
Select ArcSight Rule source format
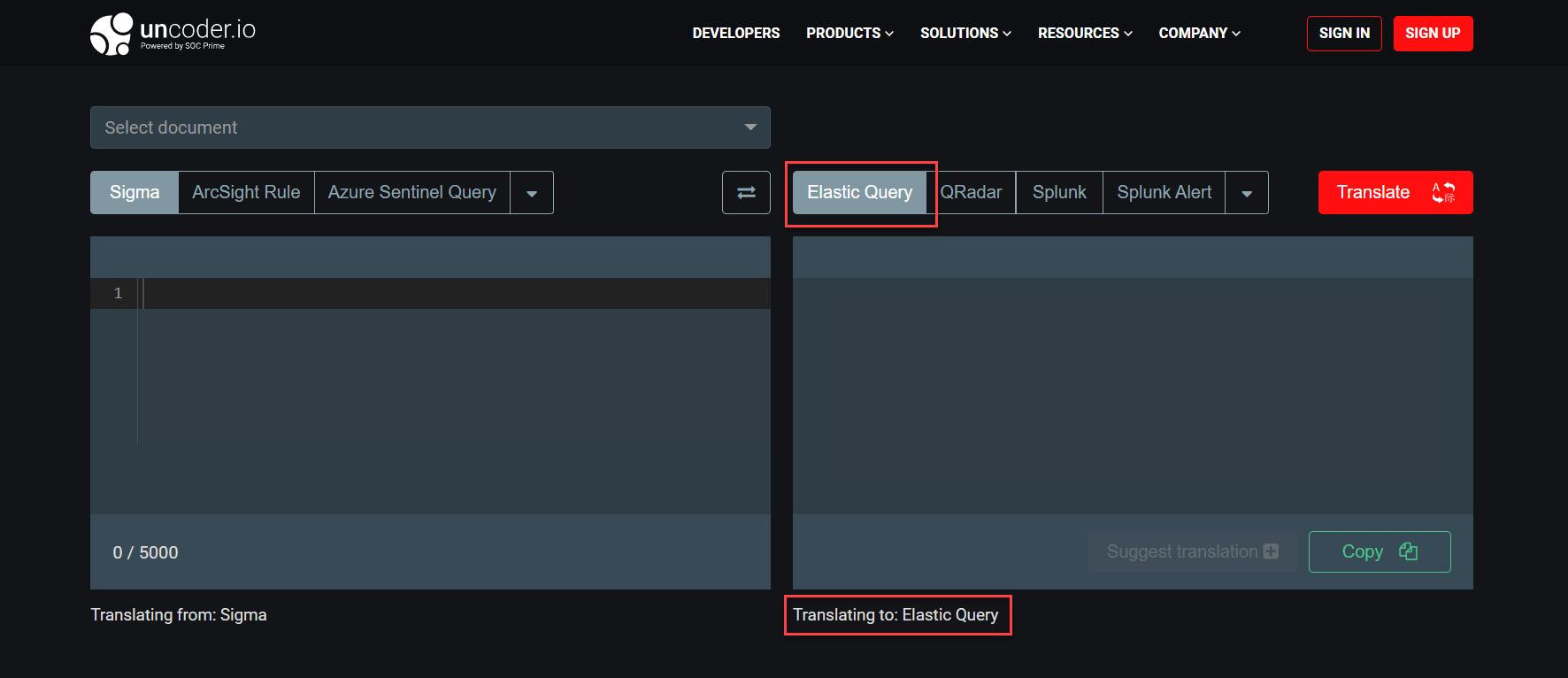click(x=246, y=192)
